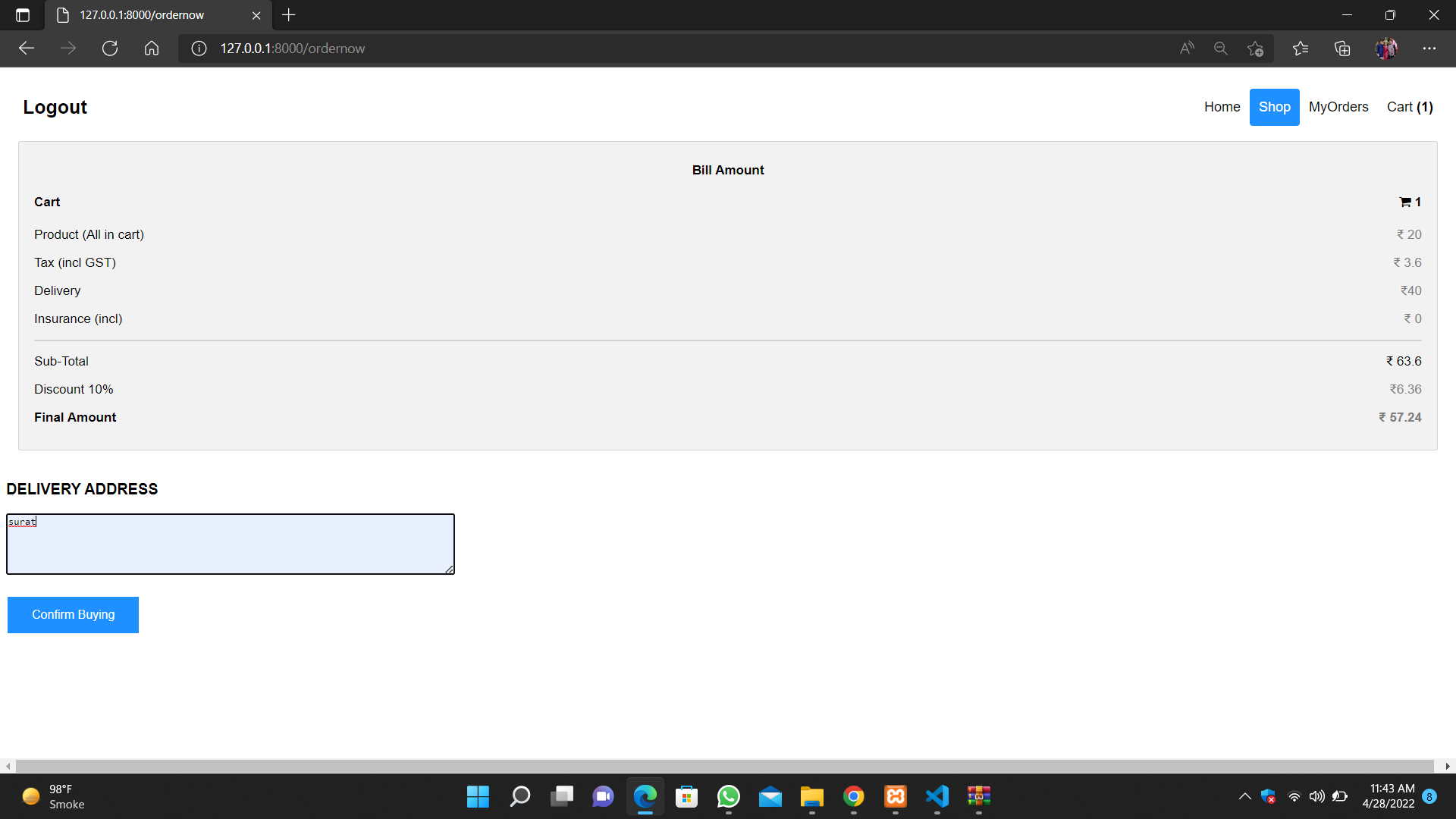1456x819 pixels.
Task: Expand hidden icons in the system tray
Action: pyautogui.click(x=1244, y=796)
